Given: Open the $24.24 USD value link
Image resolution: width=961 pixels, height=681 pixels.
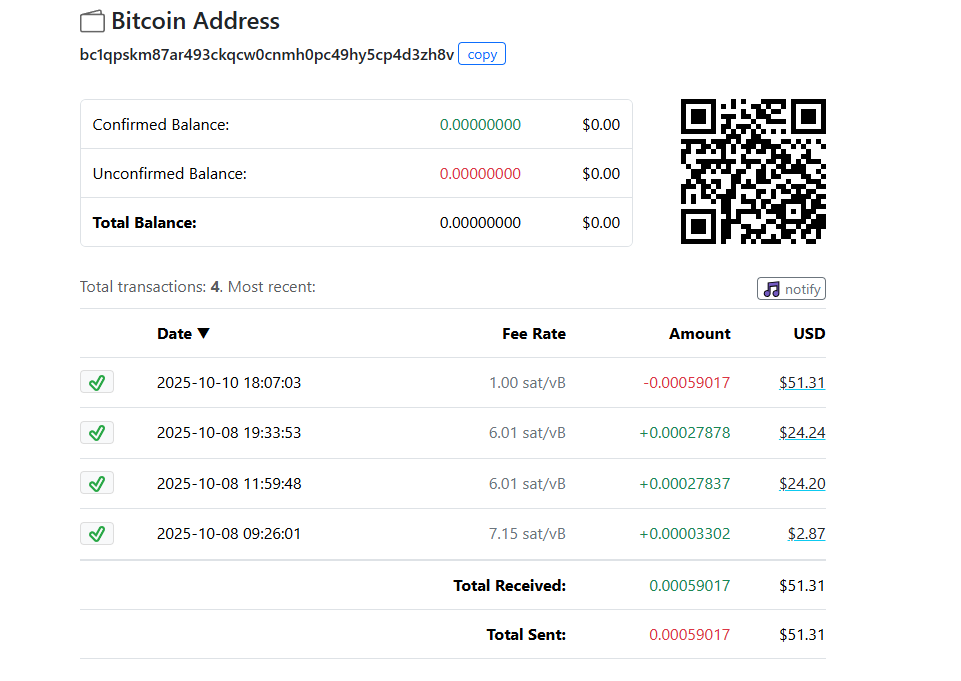Looking at the screenshot, I should point(802,433).
